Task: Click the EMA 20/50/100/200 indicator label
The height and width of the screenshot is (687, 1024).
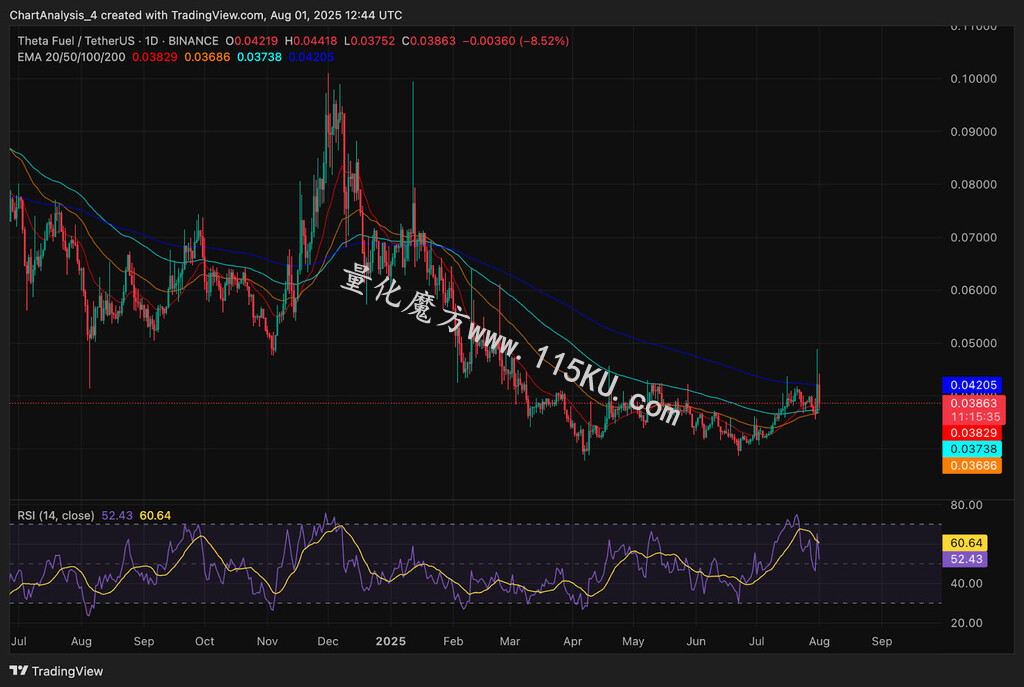Action: point(71,57)
